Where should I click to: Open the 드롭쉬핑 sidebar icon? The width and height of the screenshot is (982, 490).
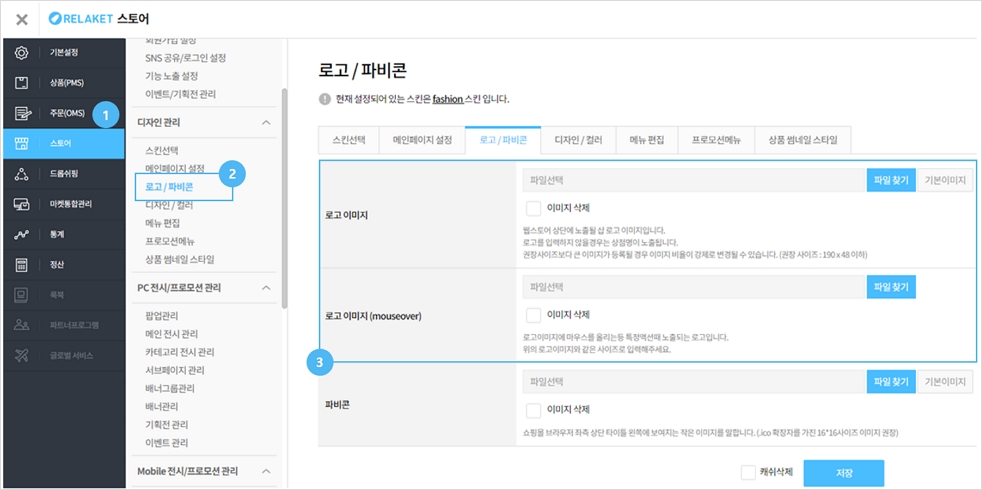(21, 174)
